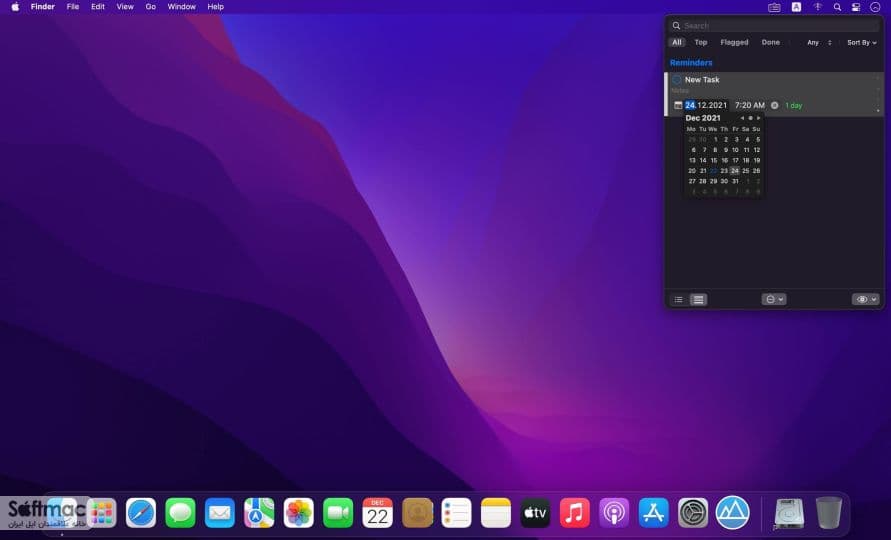Open the Apple menu

pos(15,7)
